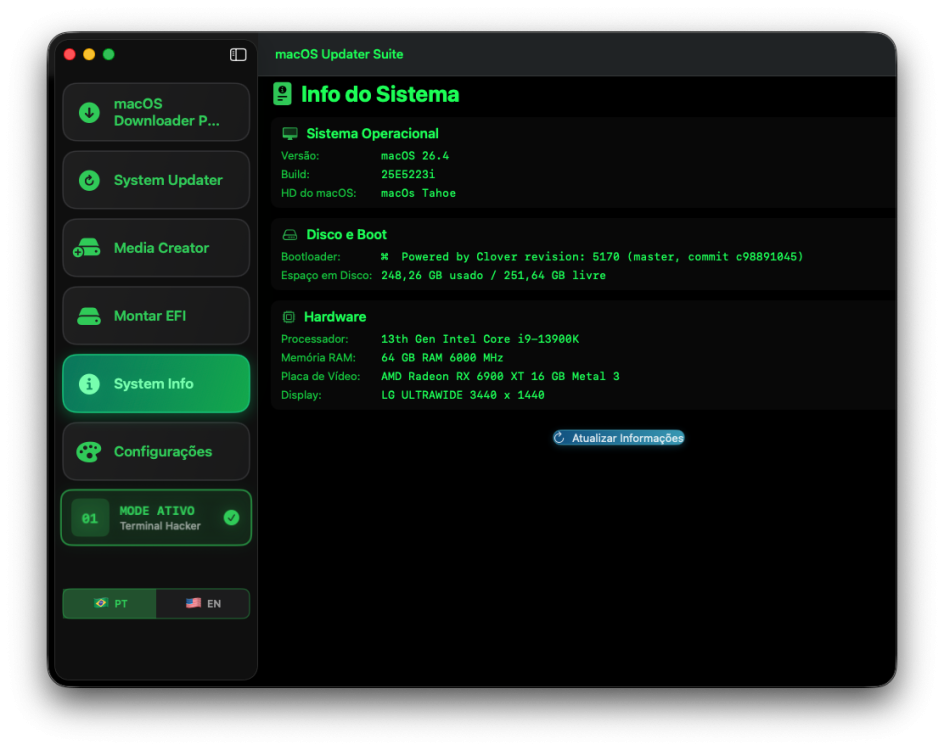944x750 pixels.
Task: Click the macOS Downloader download arrow icon
Action: (x=89, y=112)
